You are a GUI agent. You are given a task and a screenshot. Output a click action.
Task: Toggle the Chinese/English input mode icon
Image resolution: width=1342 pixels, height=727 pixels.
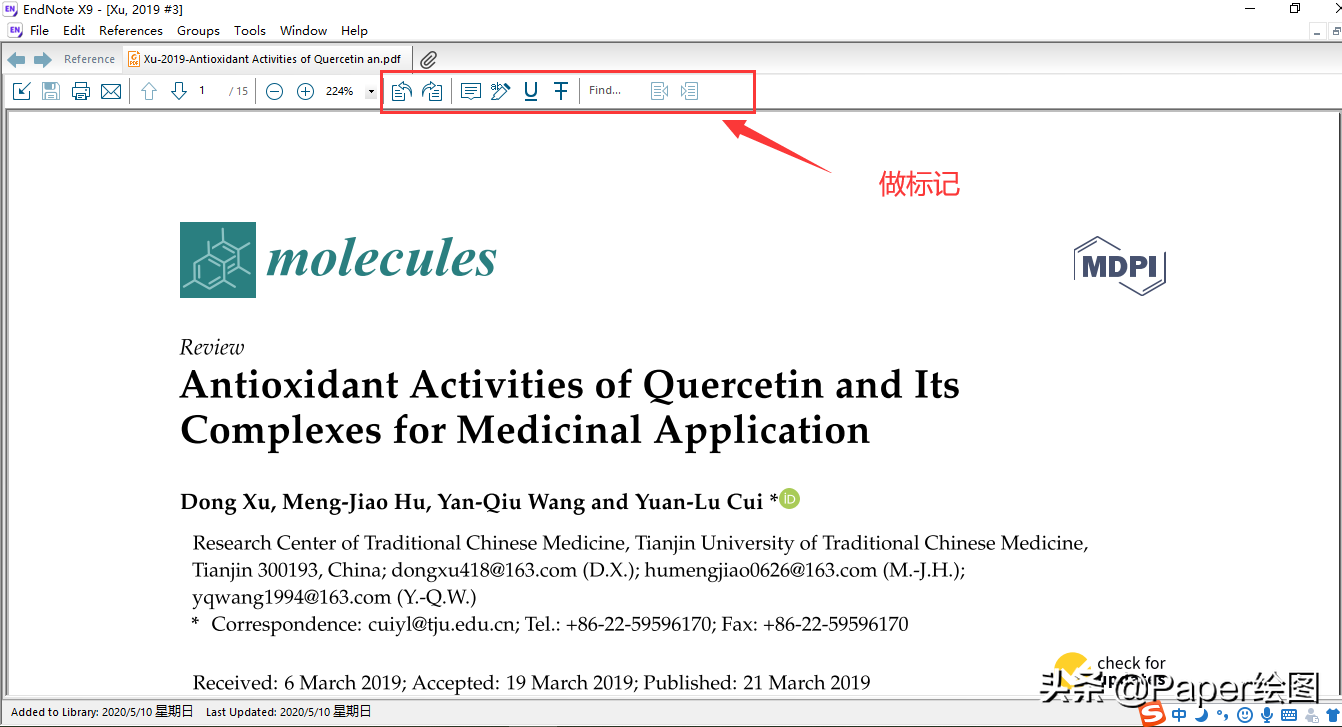pyautogui.click(x=1180, y=715)
